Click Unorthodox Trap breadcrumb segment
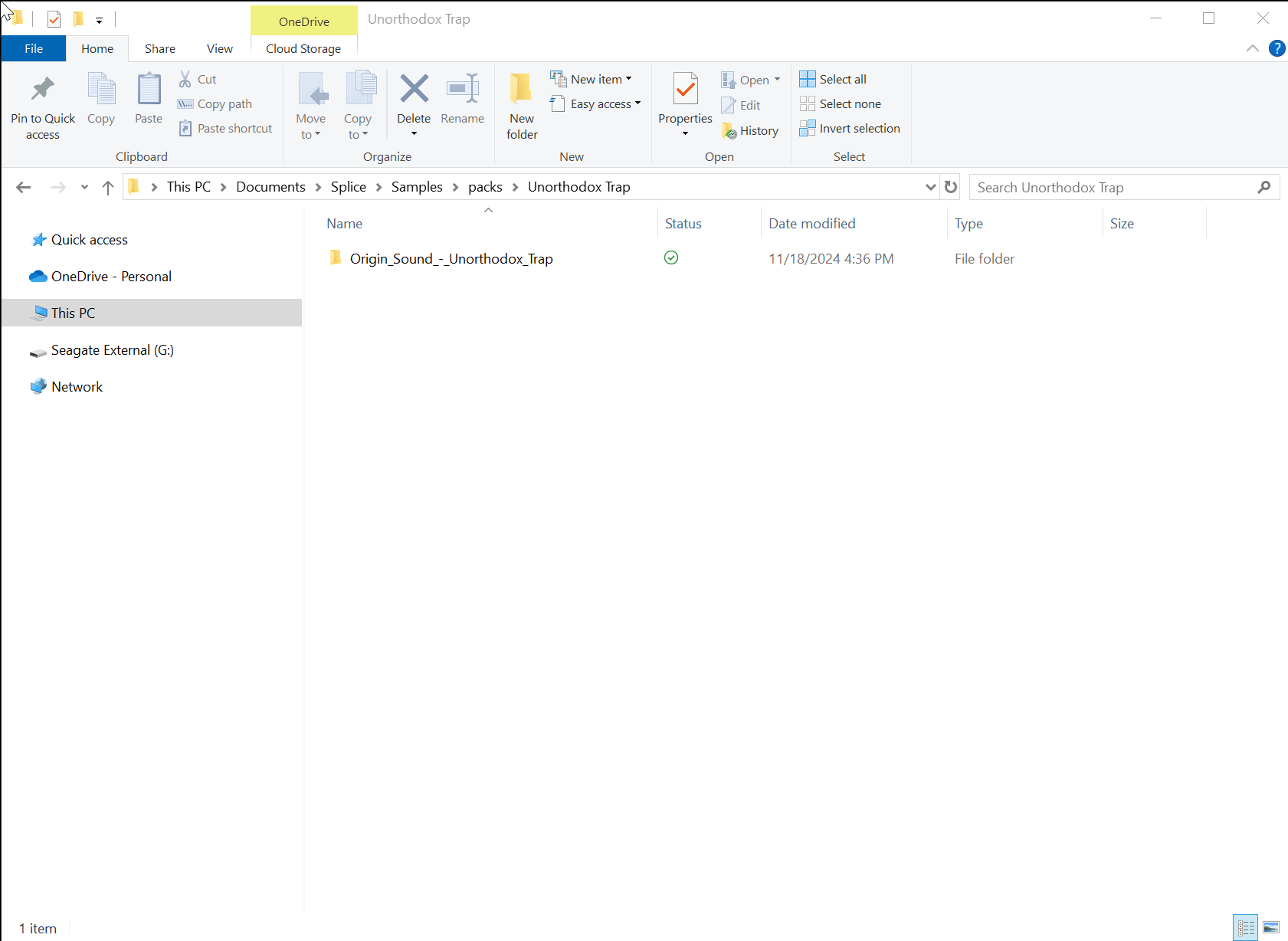Image resolution: width=1288 pixels, height=941 pixels. tap(579, 187)
